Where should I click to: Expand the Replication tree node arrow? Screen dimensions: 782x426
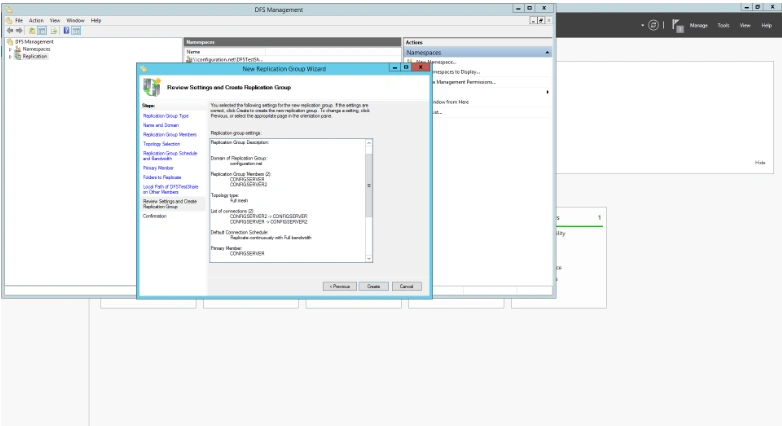coord(10,57)
